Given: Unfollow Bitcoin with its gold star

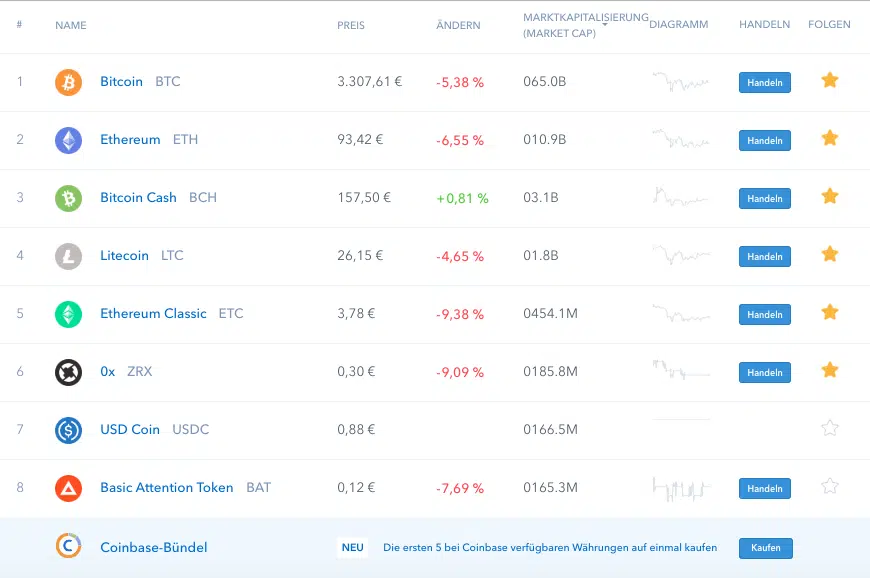Looking at the screenshot, I should pyautogui.click(x=829, y=80).
